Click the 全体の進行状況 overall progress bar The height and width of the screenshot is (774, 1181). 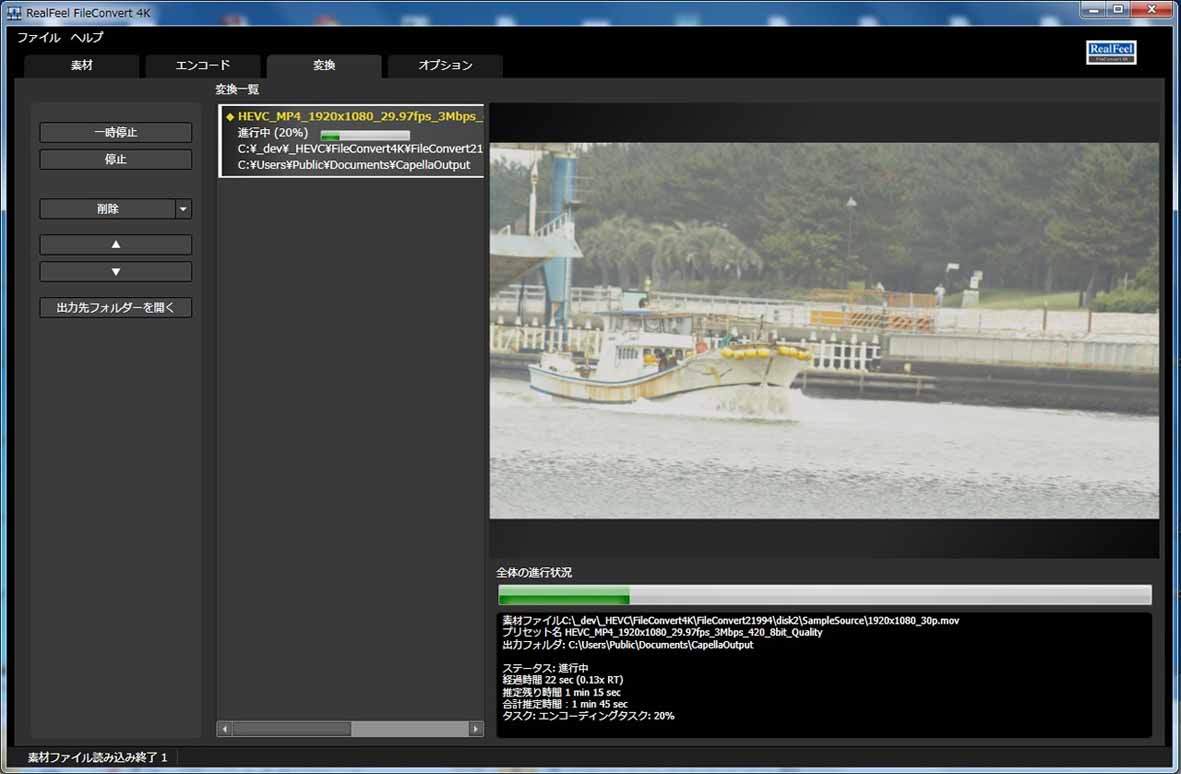point(824,595)
